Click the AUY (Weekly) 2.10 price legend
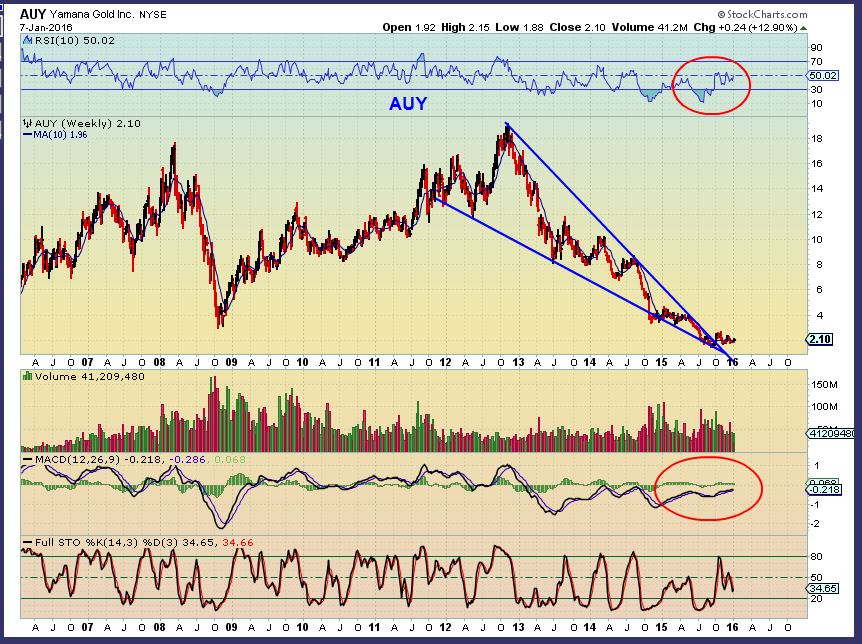 pyautogui.click(x=88, y=124)
